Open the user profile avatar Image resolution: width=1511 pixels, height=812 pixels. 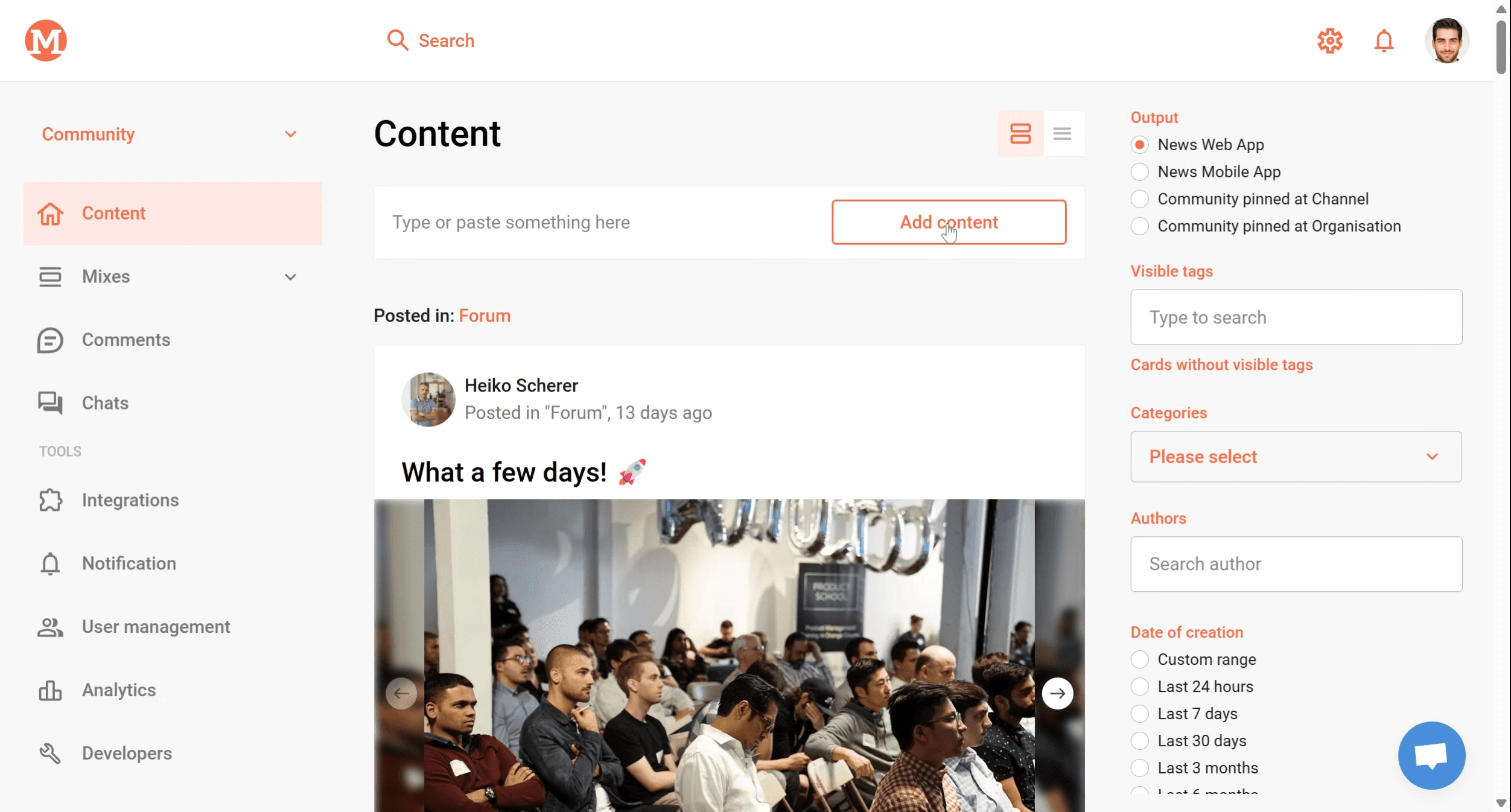(1447, 40)
